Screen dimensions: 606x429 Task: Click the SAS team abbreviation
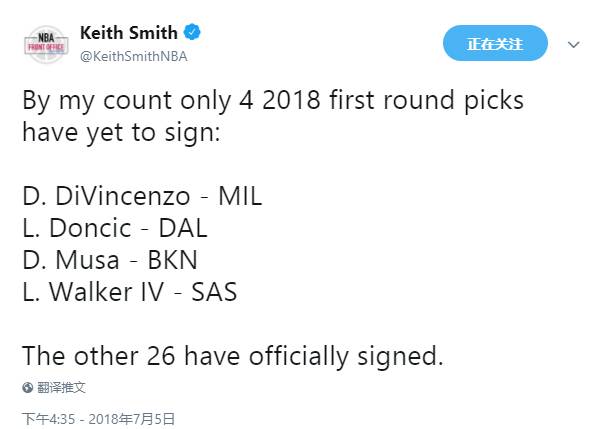[x=214, y=292]
